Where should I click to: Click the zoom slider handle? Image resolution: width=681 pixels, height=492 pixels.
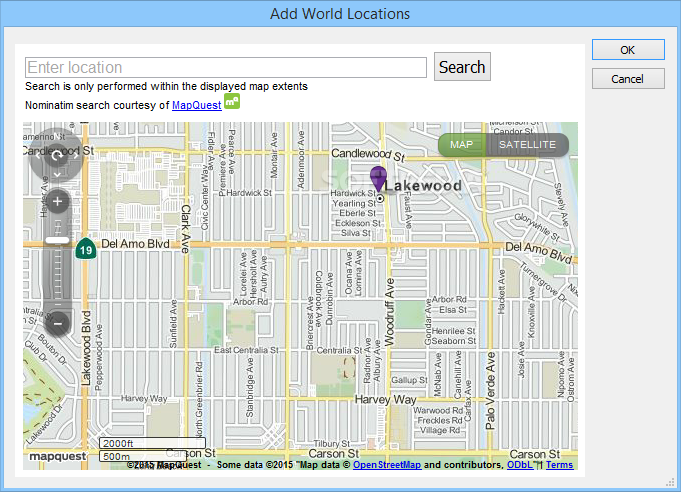click(57, 240)
